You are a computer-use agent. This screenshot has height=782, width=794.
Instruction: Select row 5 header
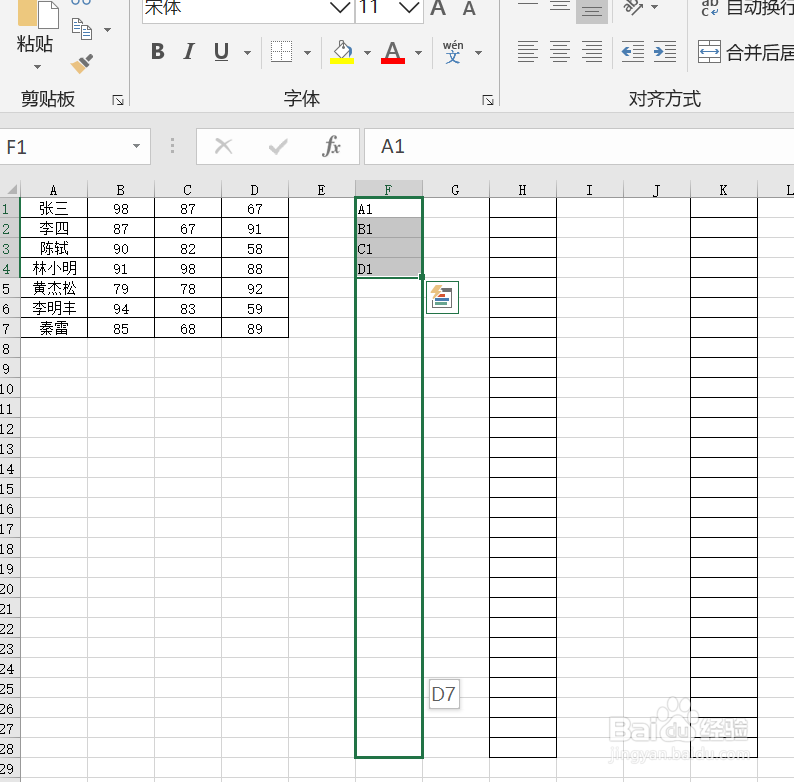click(9, 289)
